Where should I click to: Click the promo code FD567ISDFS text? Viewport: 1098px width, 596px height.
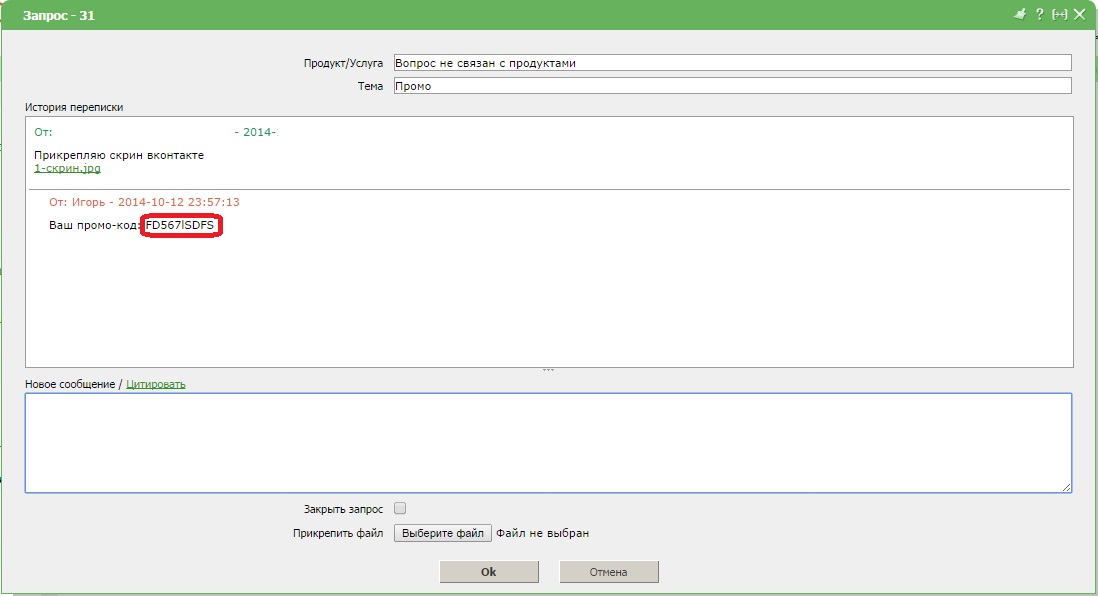[x=181, y=226]
